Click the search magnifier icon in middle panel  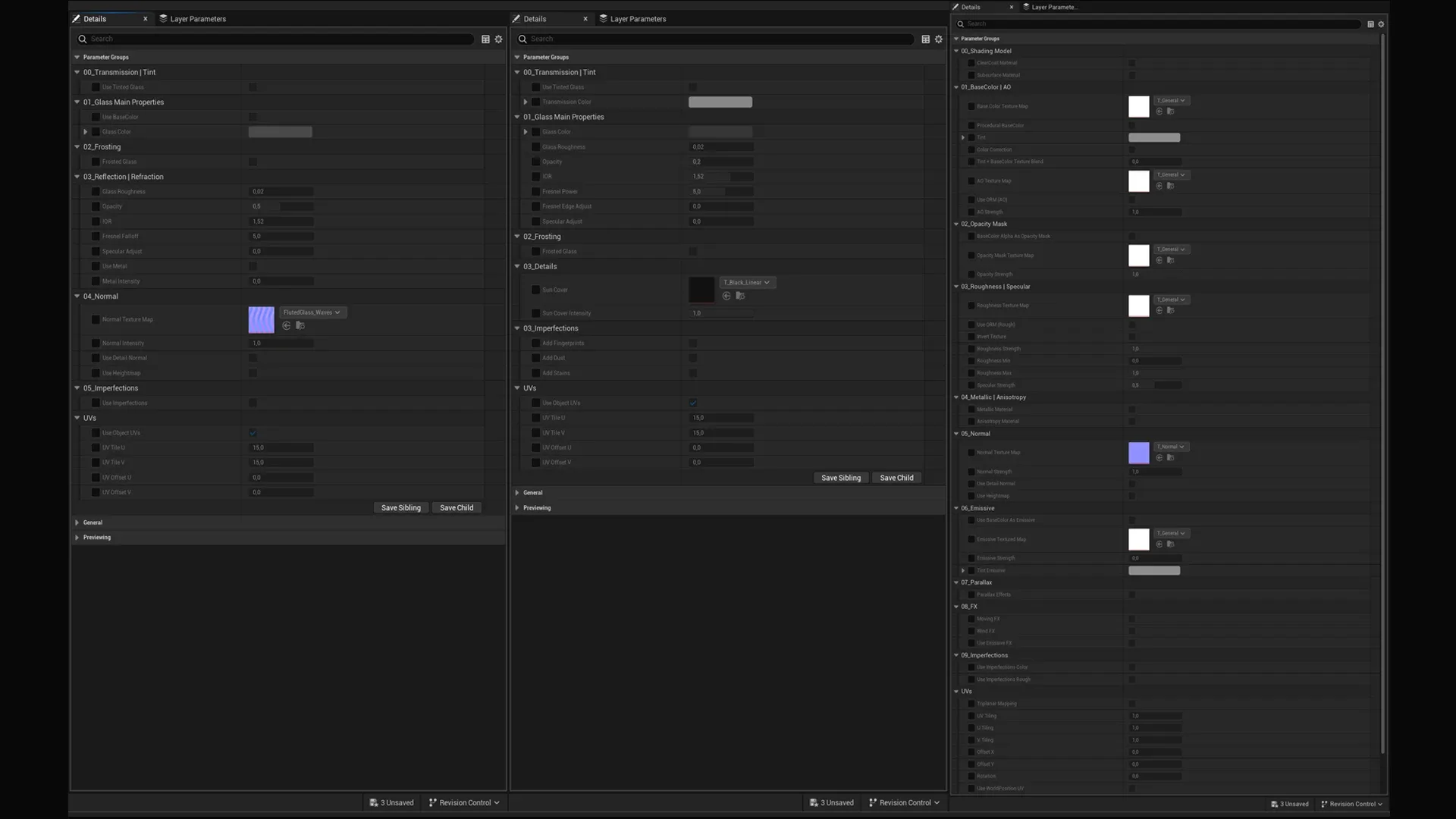pos(522,39)
